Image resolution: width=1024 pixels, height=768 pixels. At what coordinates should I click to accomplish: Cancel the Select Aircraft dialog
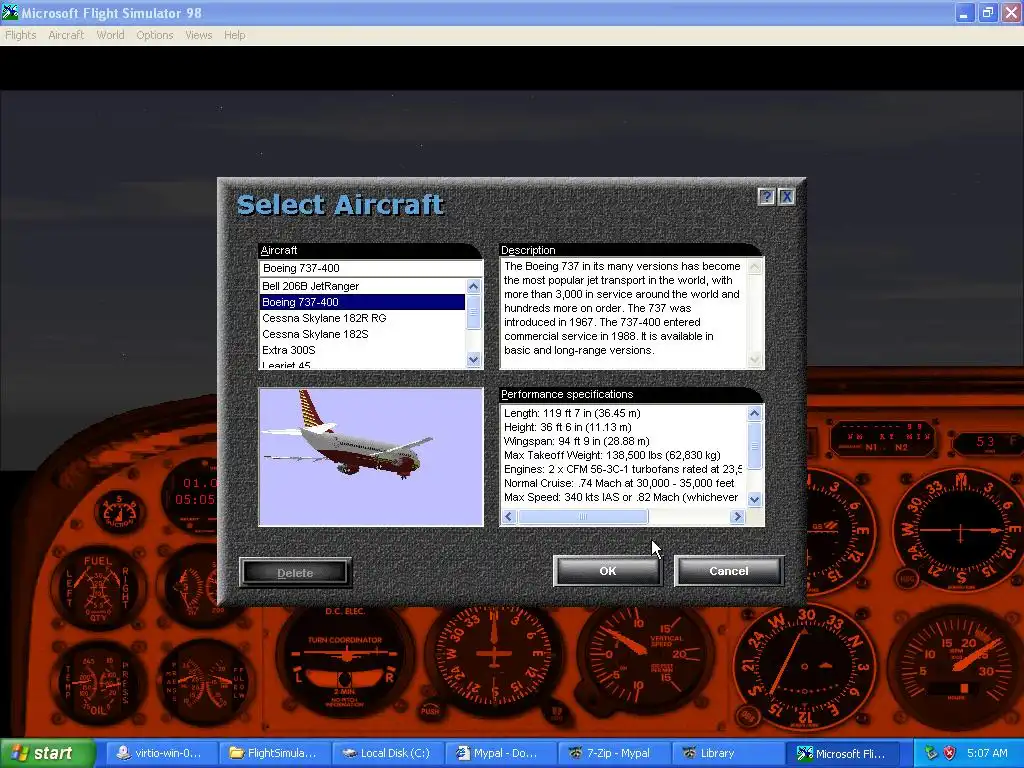point(729,571)
